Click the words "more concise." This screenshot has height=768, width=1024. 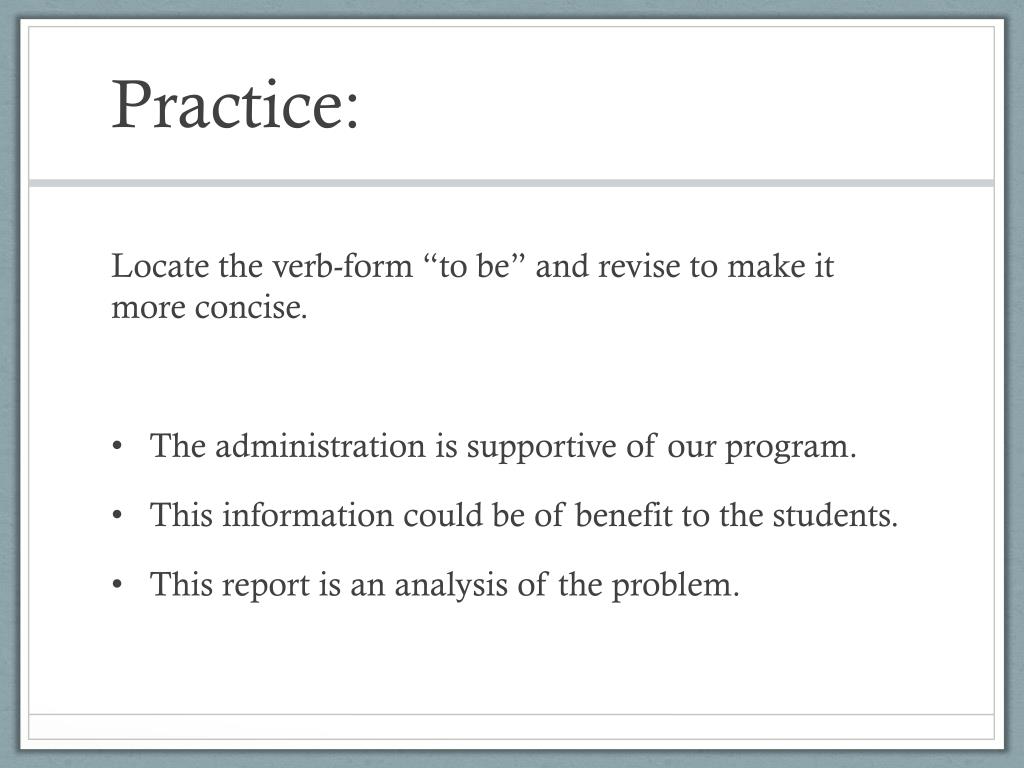pyautogui.click(x=209, y=307)
